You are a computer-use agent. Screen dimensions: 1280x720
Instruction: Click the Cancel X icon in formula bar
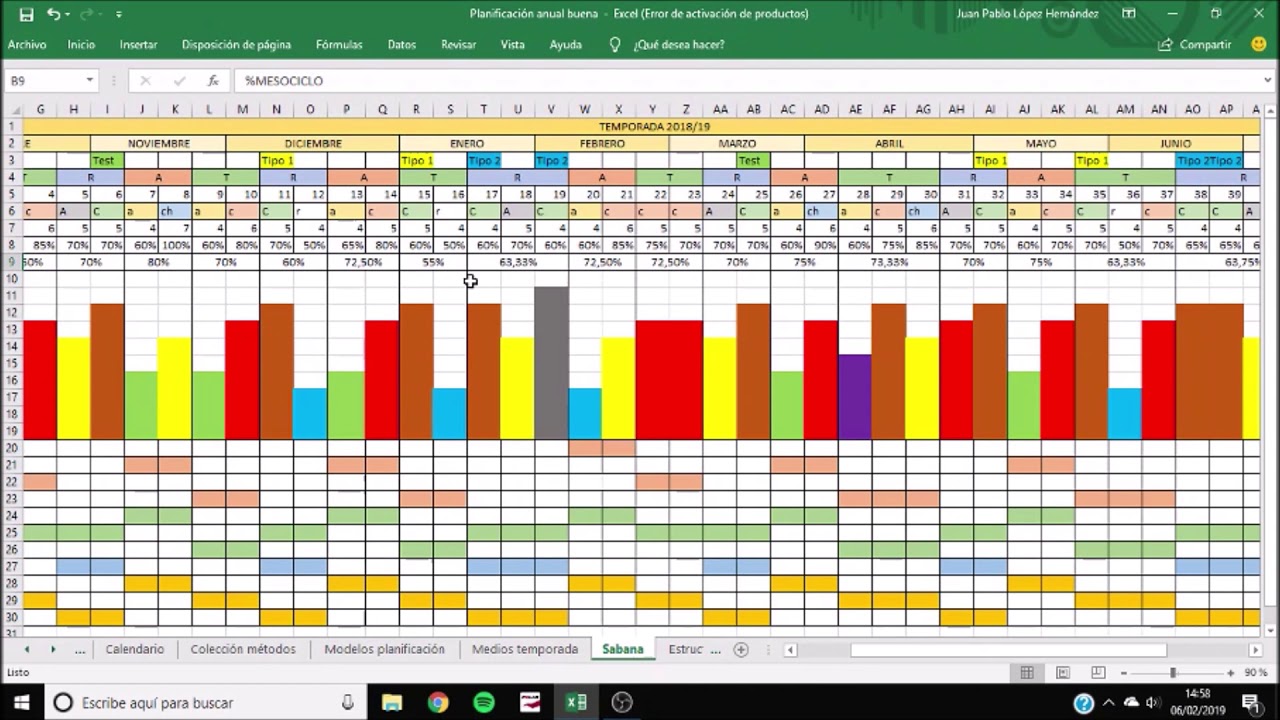(x=145, y=80)
